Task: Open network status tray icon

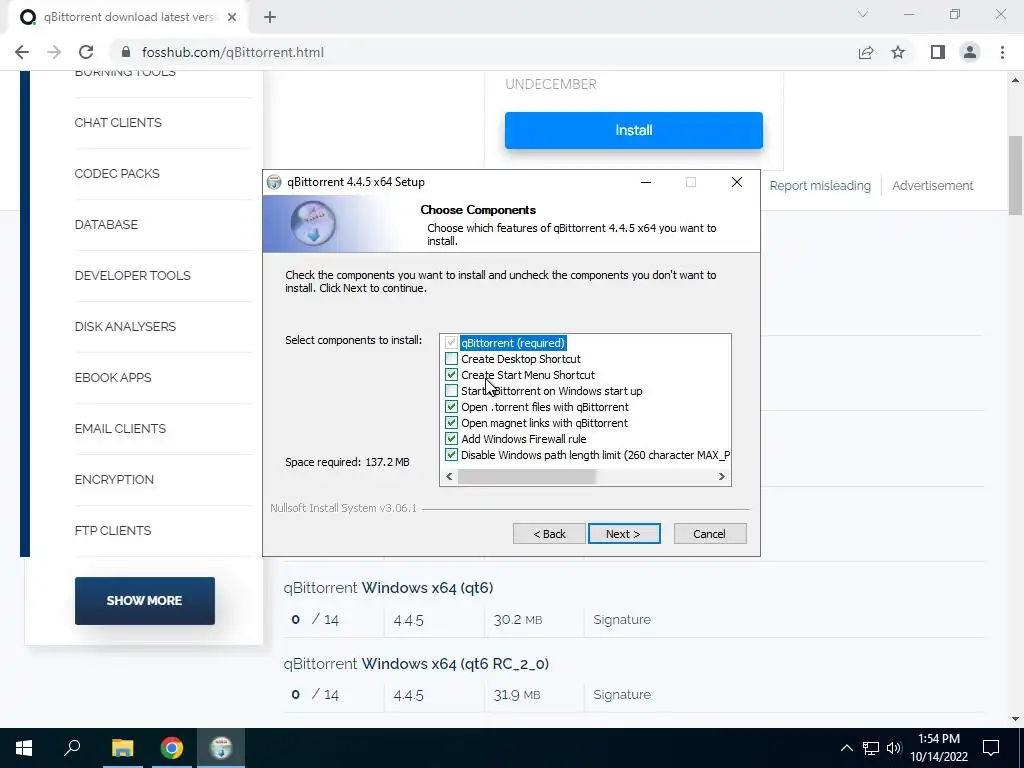Action: (871, 748)
